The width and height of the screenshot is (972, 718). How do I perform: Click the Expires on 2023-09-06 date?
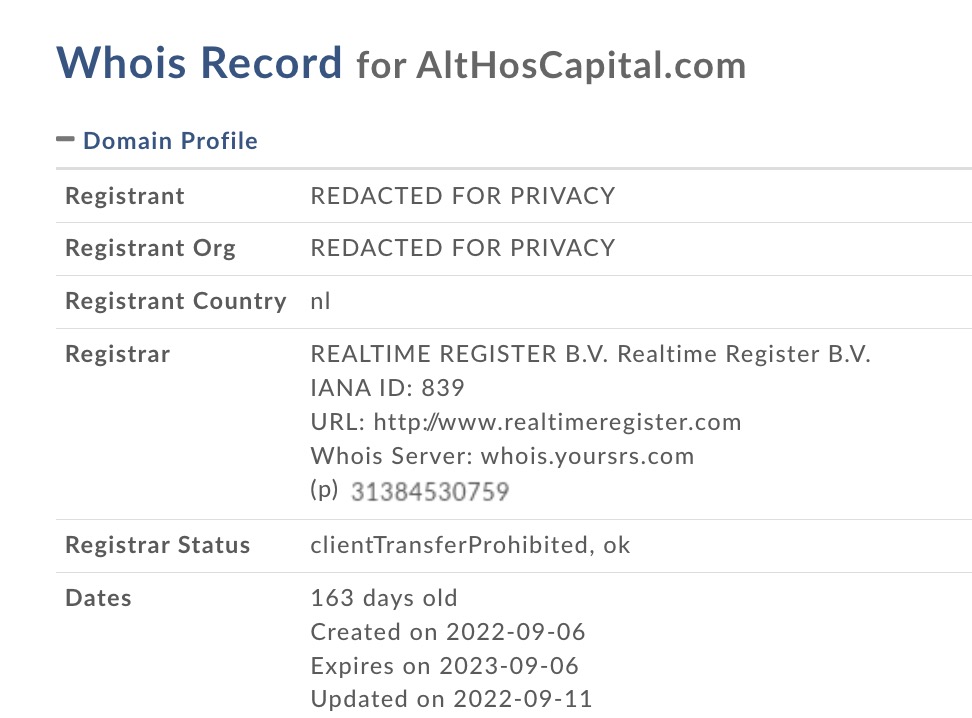point(445,666)
